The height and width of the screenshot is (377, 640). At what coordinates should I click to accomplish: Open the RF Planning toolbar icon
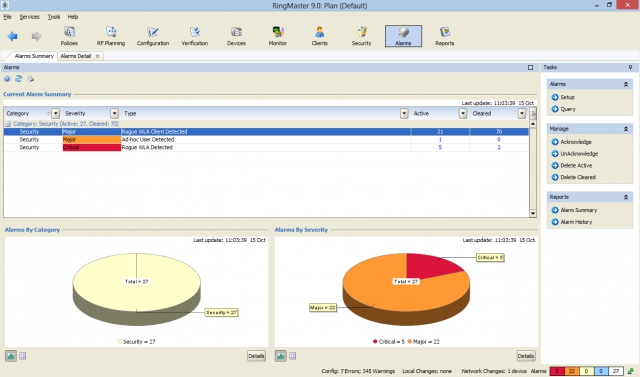click(x=111, y=36)
